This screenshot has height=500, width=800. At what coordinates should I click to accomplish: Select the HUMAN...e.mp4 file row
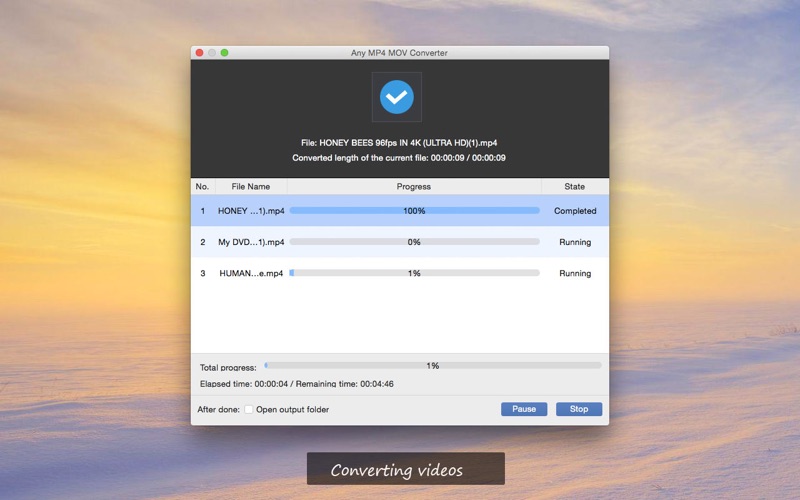(251, 273)
